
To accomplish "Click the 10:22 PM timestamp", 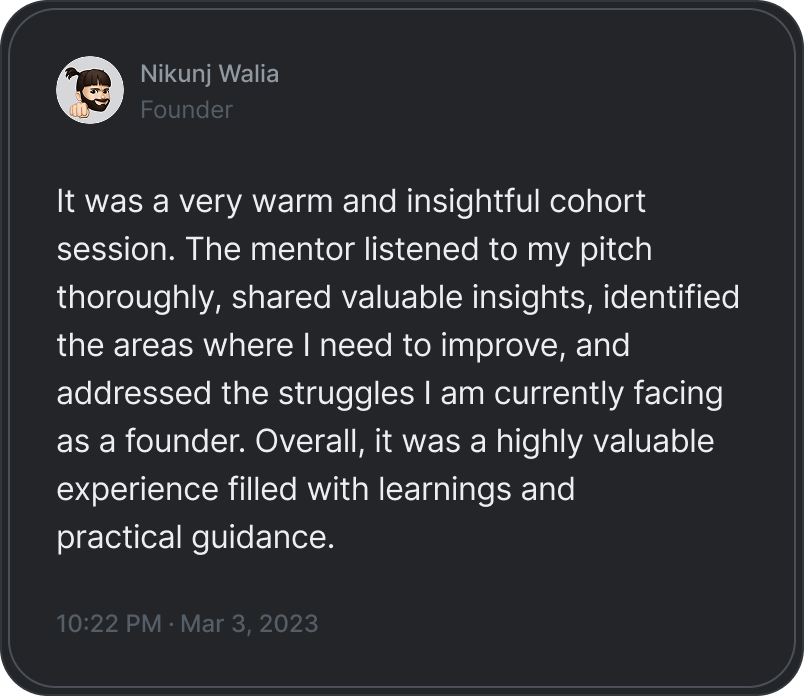I will (x=109, y=624).
